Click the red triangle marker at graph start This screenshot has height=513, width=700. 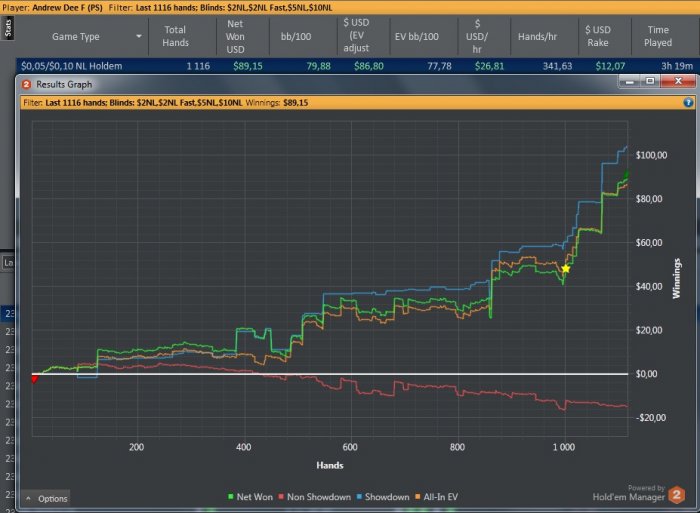pyautogui.click(x=34, y=379)
